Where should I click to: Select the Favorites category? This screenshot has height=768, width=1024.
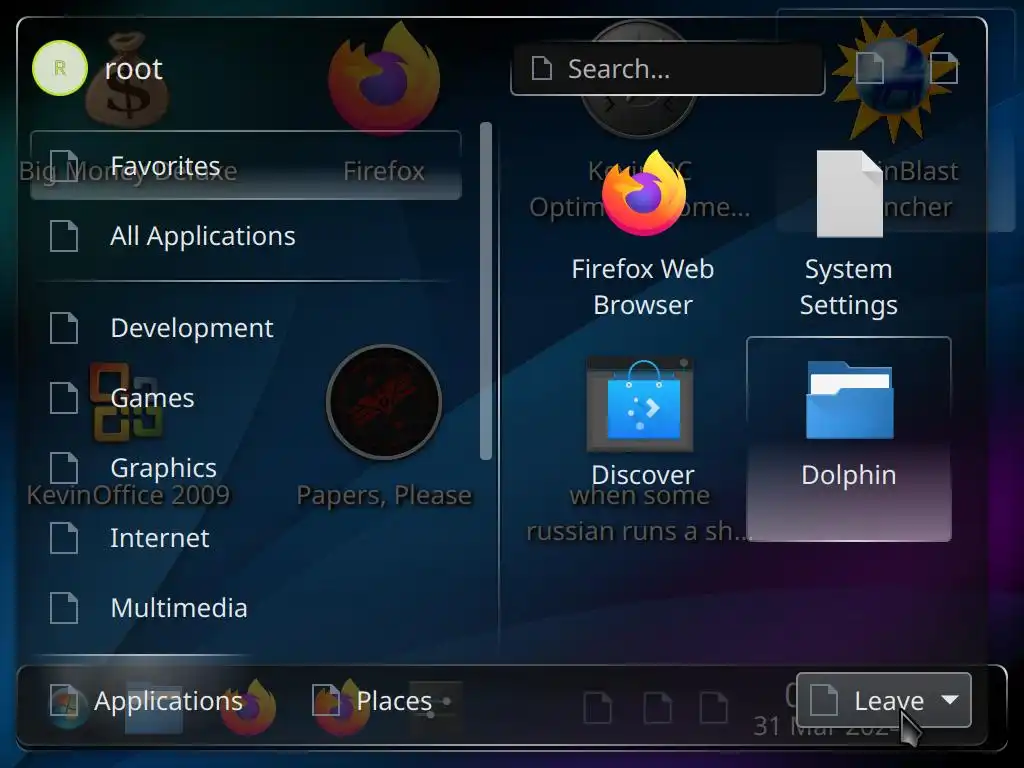246,165
